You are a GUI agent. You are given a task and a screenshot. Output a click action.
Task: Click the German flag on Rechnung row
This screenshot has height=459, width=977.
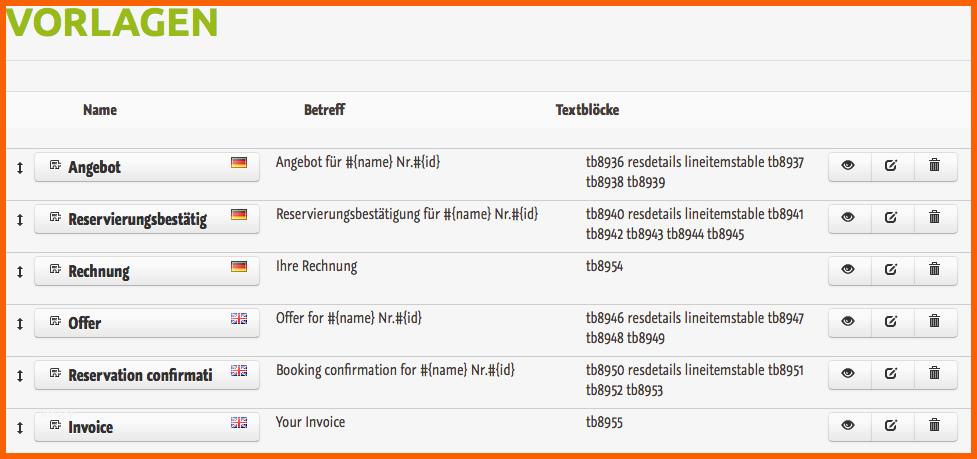239,267
